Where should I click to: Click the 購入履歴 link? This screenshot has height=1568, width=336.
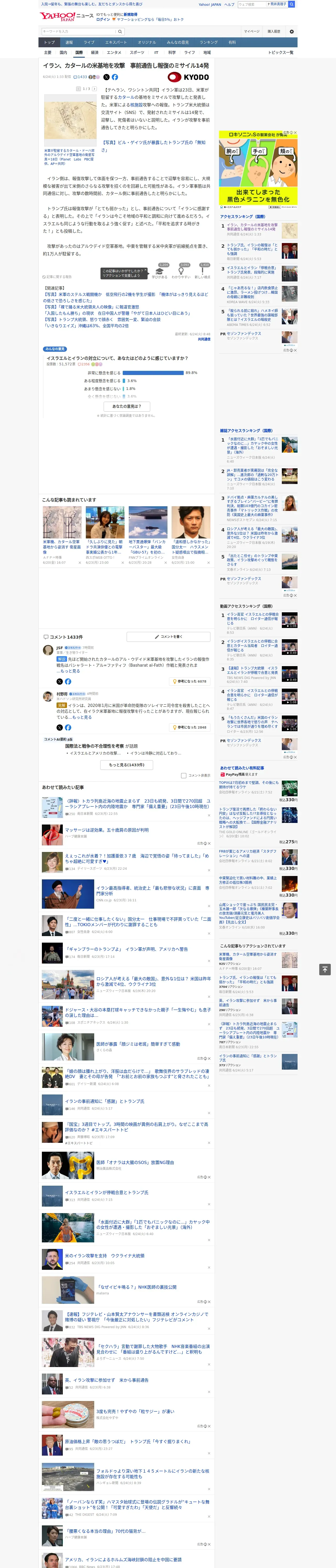274,32
